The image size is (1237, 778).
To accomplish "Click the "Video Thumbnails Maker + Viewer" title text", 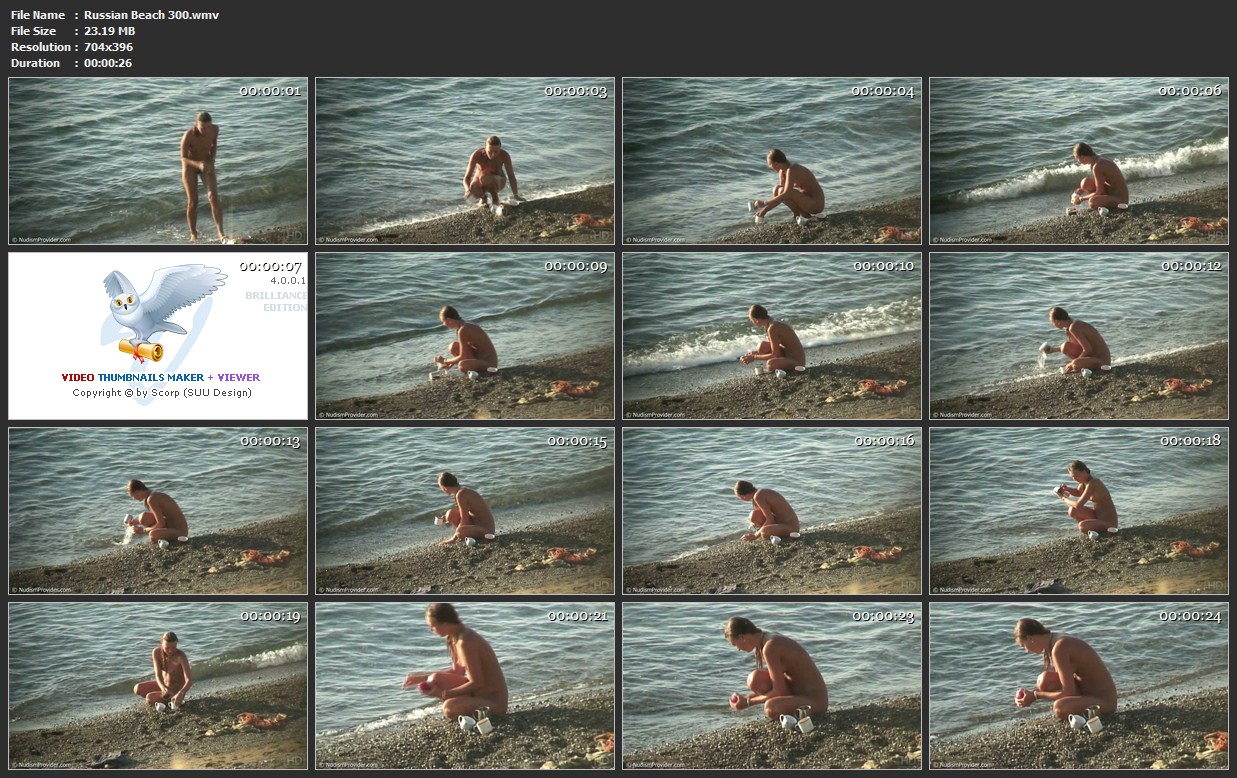I will point(160,378).
